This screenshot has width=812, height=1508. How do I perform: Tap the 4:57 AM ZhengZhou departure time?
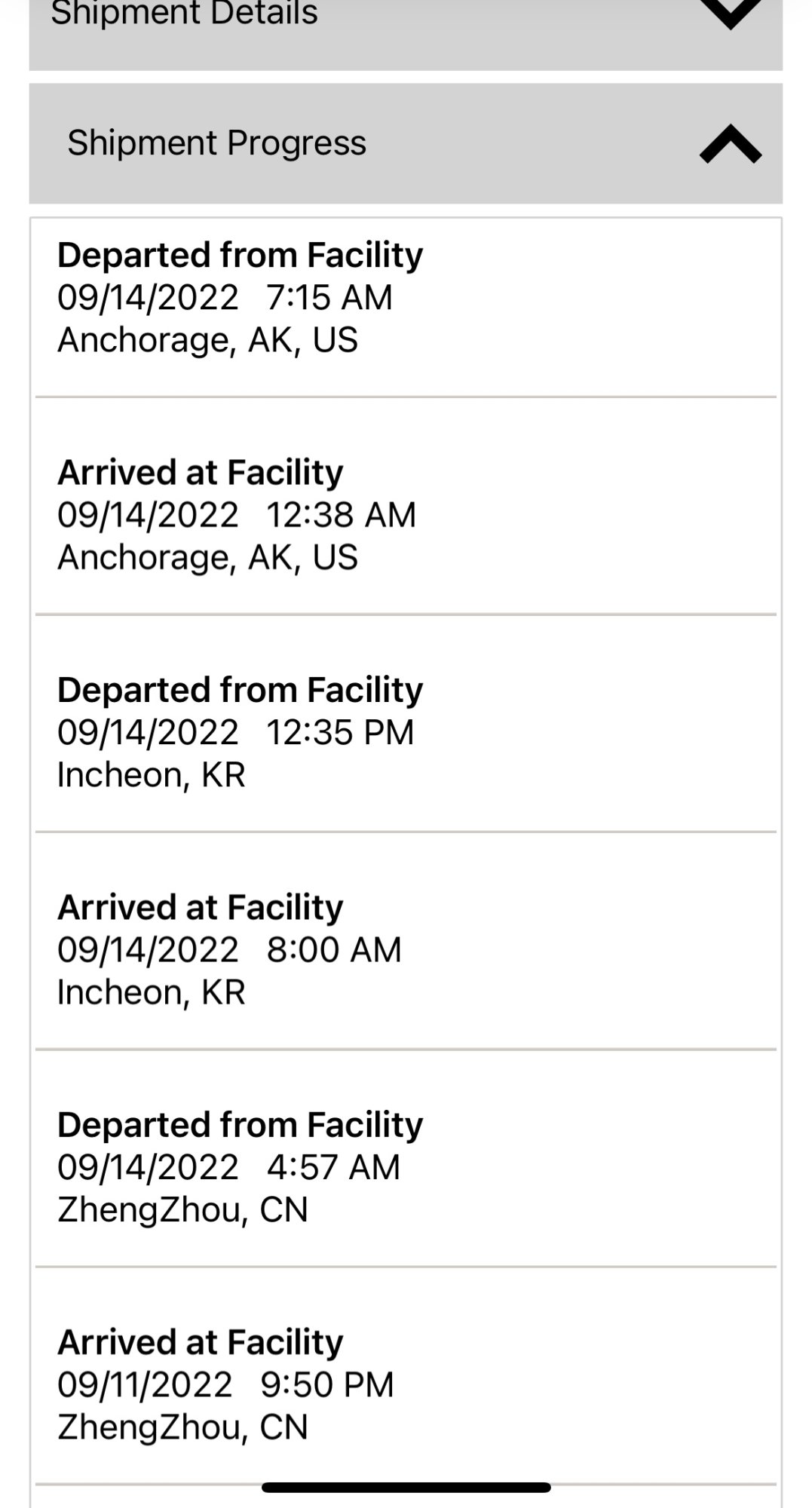point(333,1167)
